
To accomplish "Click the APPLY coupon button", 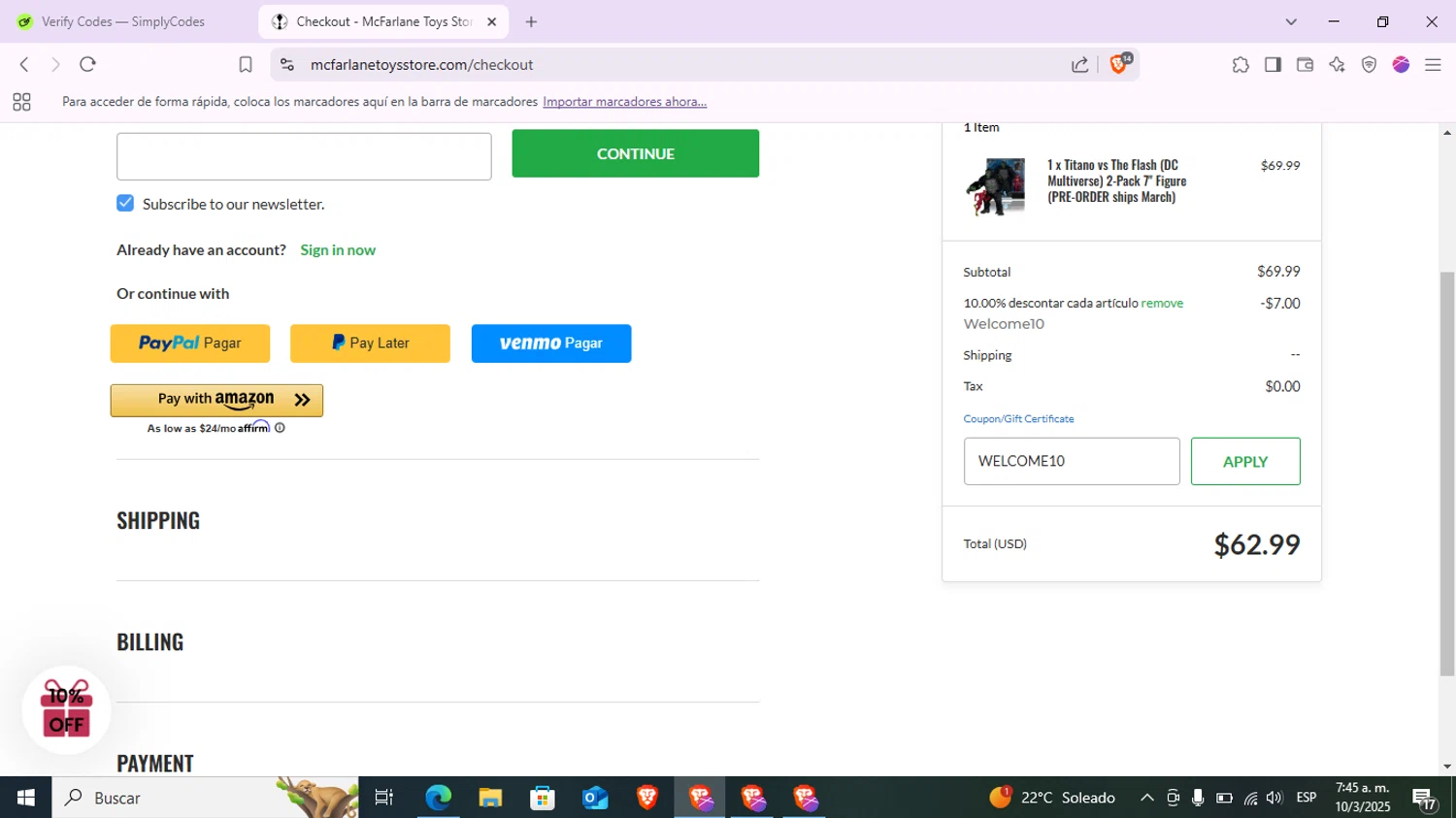I will (1245, 461).
